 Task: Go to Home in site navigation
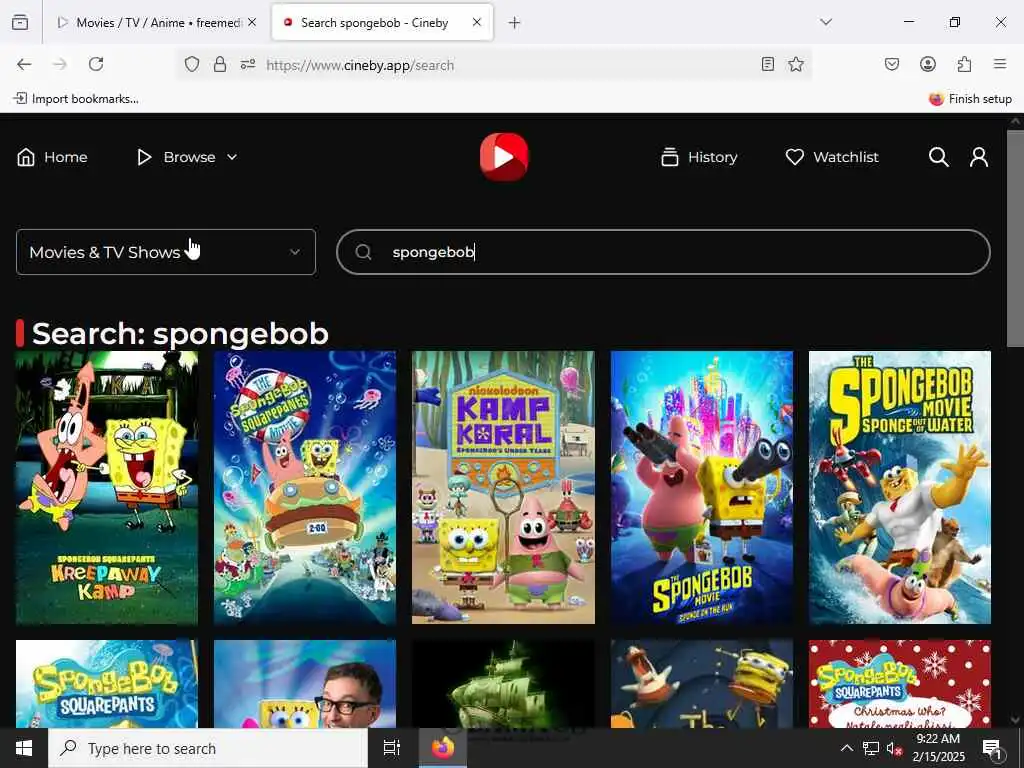(52, 157)
